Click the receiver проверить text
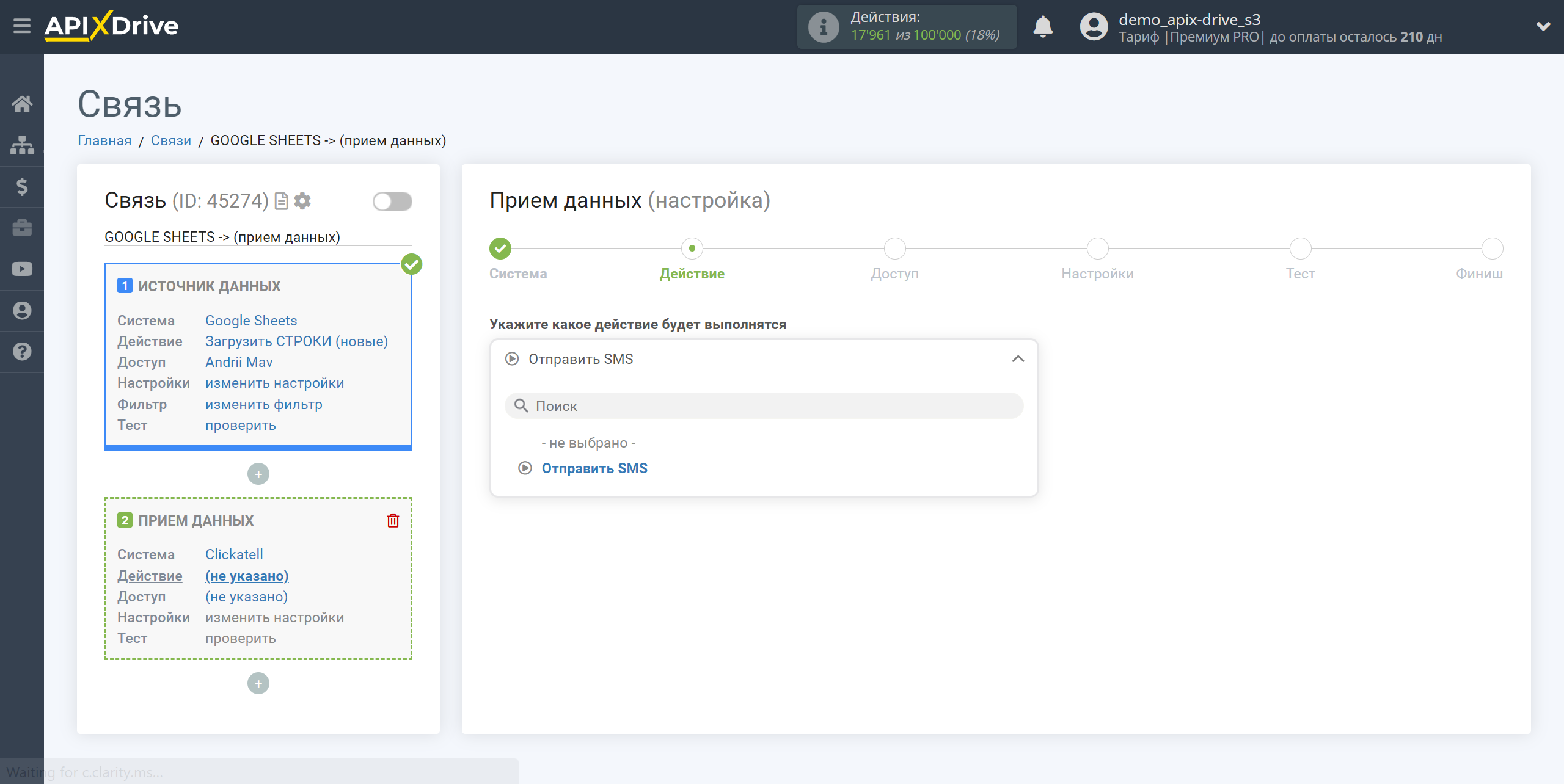The height and width of the screenshot is (784, 1564). tap(241, 638)
